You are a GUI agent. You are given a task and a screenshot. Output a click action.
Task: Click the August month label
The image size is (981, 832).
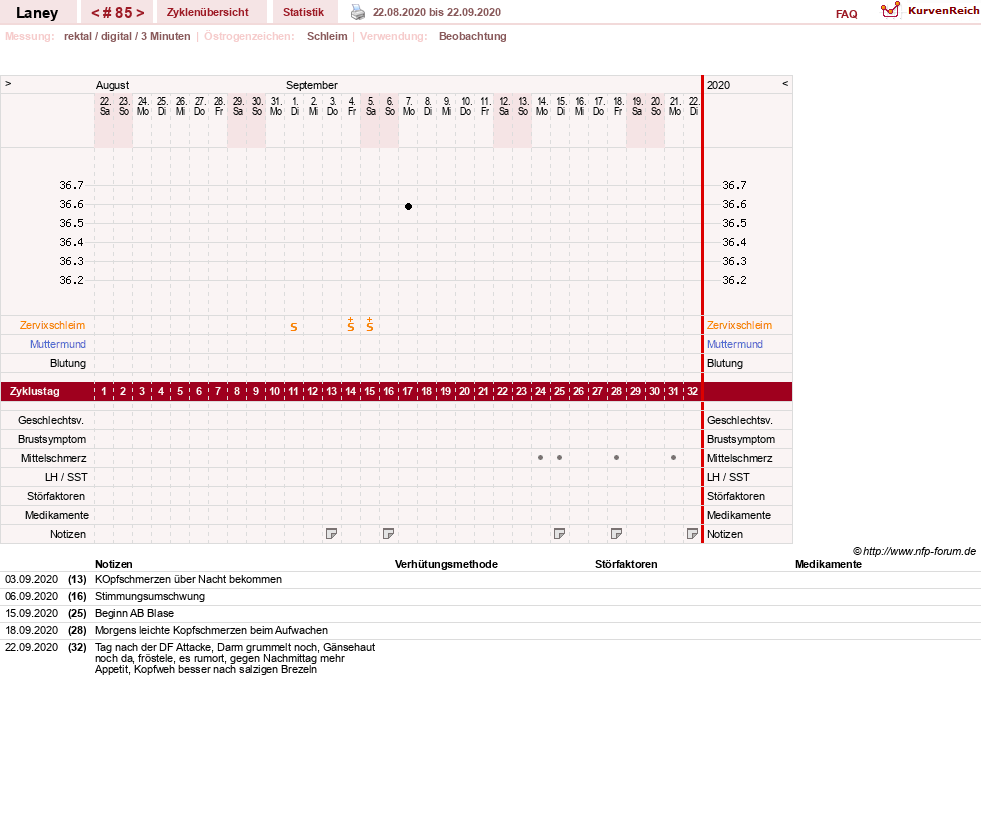(112, 85)
